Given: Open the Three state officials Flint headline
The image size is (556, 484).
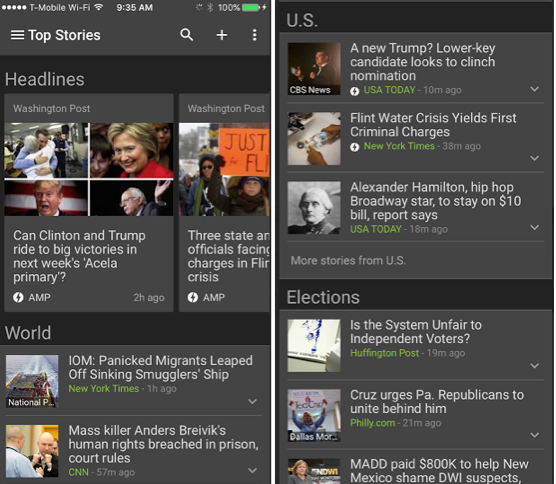Looking at the screenshot, I should (x=229, y=256).
